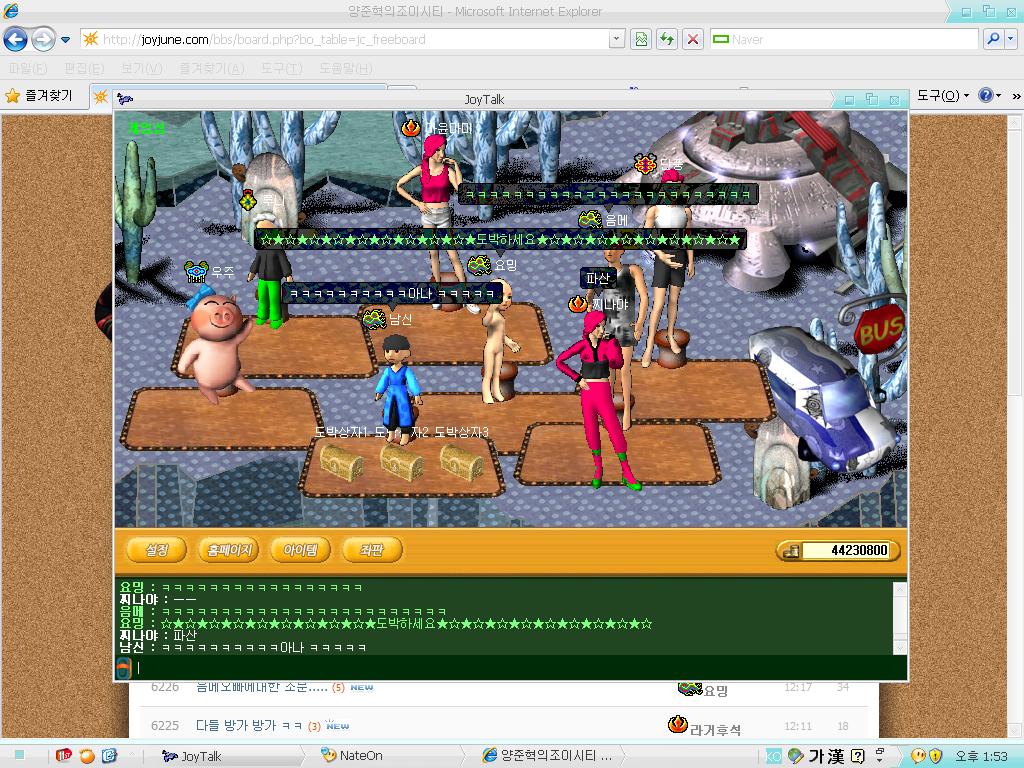This screenshot has height=768, width=1024.
Task: Click the compatibility view page icon
Action: pyautogui.click(x=641, y=39)
